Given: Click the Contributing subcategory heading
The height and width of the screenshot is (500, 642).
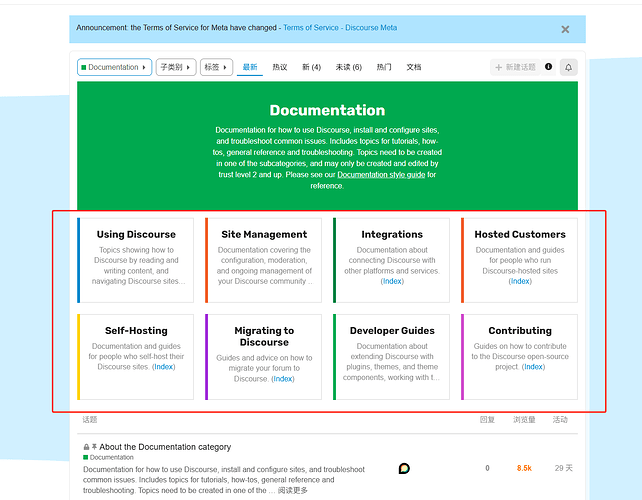Looking at the screenshot, I should 520,330.
